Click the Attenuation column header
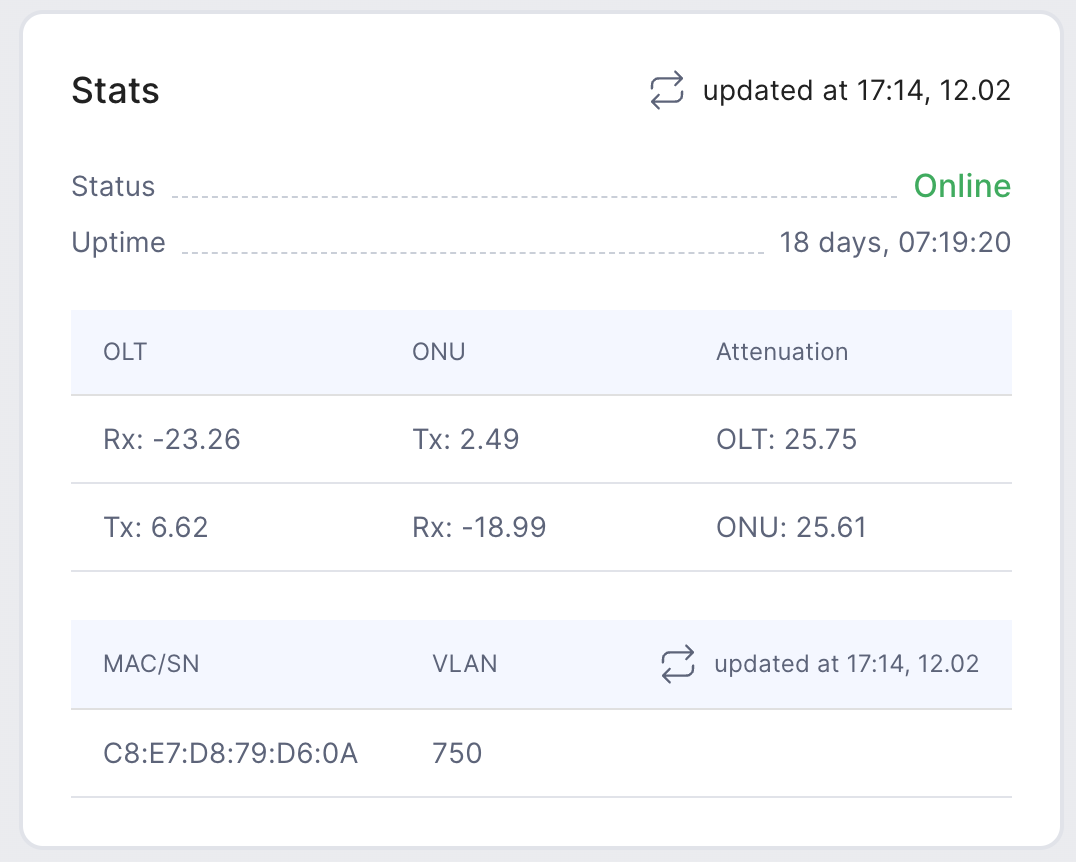 coord(782,352)
